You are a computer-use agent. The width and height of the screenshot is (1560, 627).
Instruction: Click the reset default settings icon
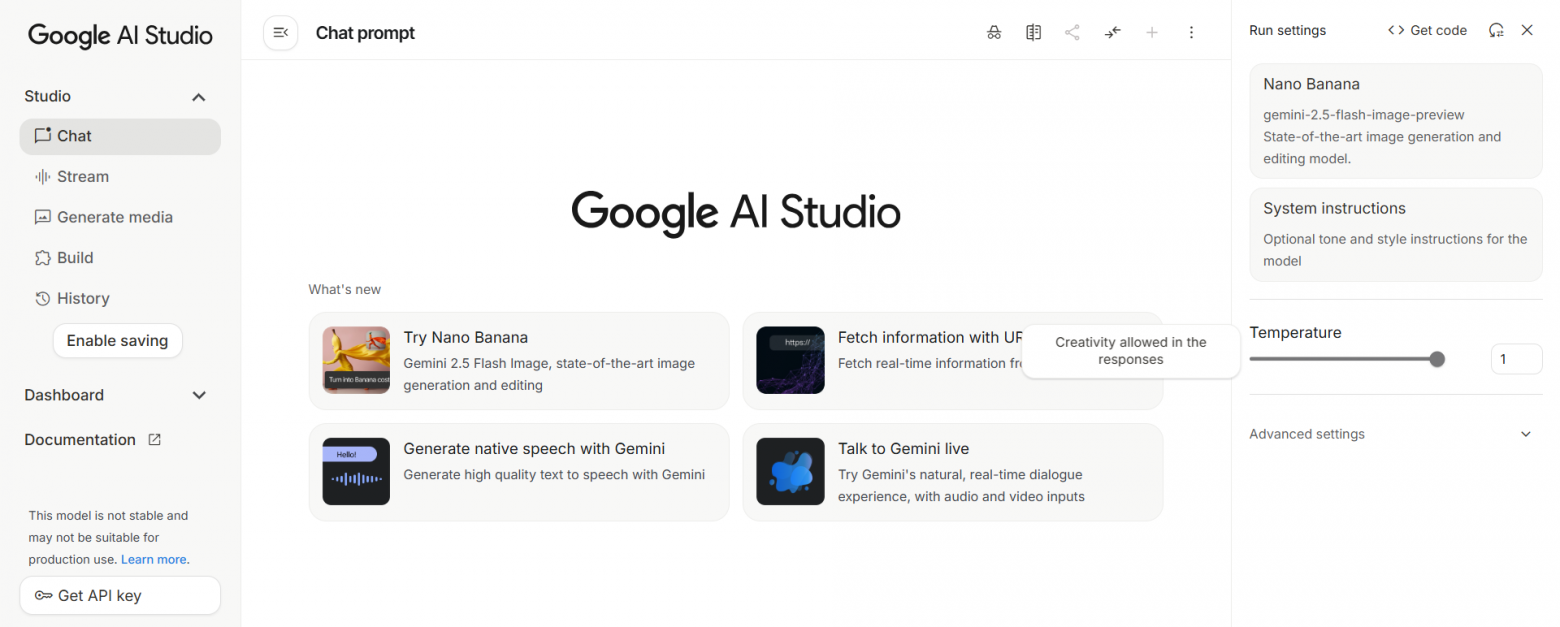[x=1496, y=31]
